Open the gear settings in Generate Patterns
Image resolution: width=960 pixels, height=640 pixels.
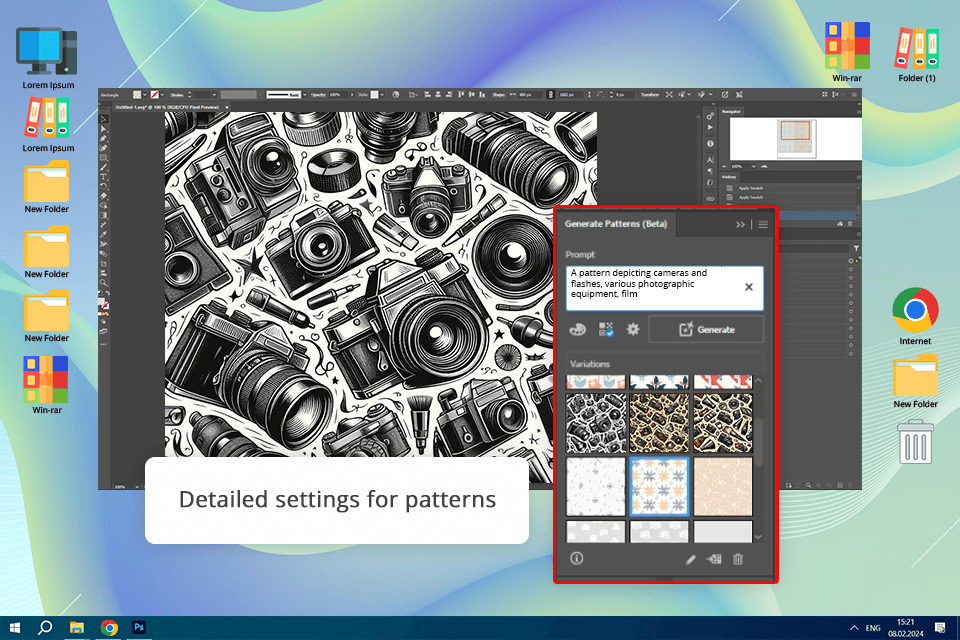(633, 329)
